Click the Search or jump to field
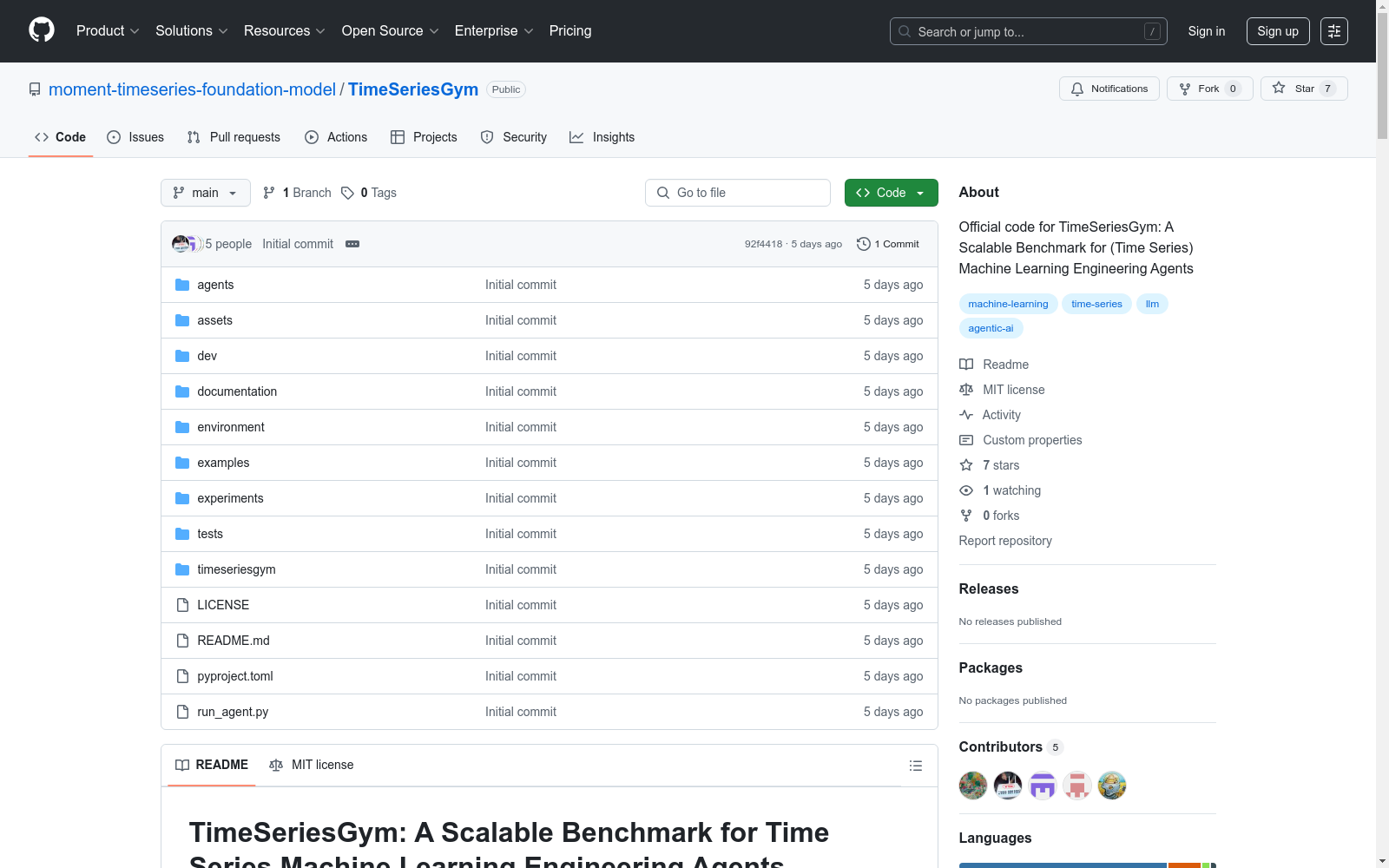This screenshot has height=868, width=1389. 1029,31
